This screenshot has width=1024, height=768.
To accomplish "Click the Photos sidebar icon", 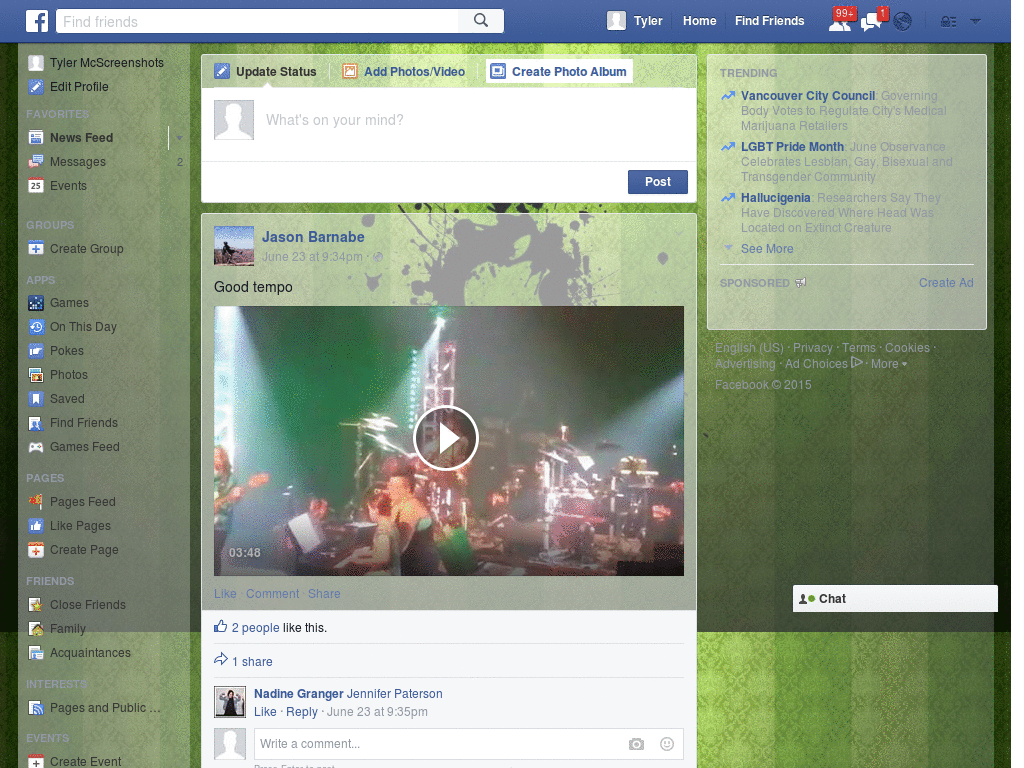I will click(x=36, y=375).
